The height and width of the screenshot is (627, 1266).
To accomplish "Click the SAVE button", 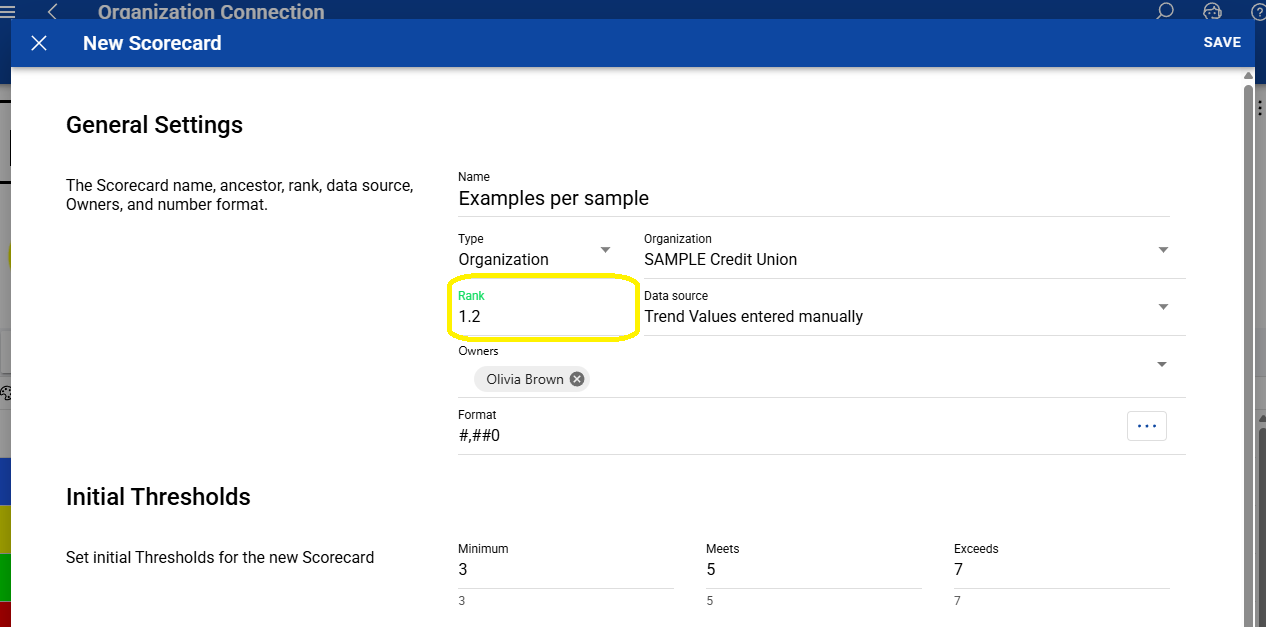I will [x=1222, y=42].
